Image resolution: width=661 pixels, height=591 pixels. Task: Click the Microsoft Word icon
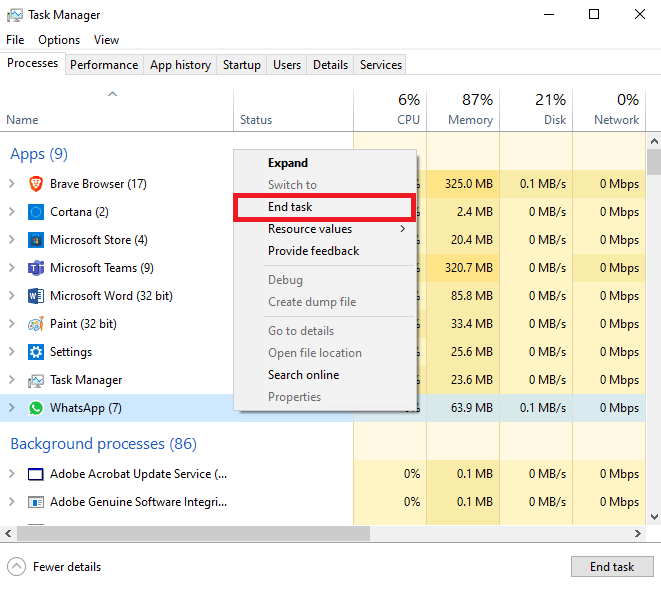(x=36, y=296)
